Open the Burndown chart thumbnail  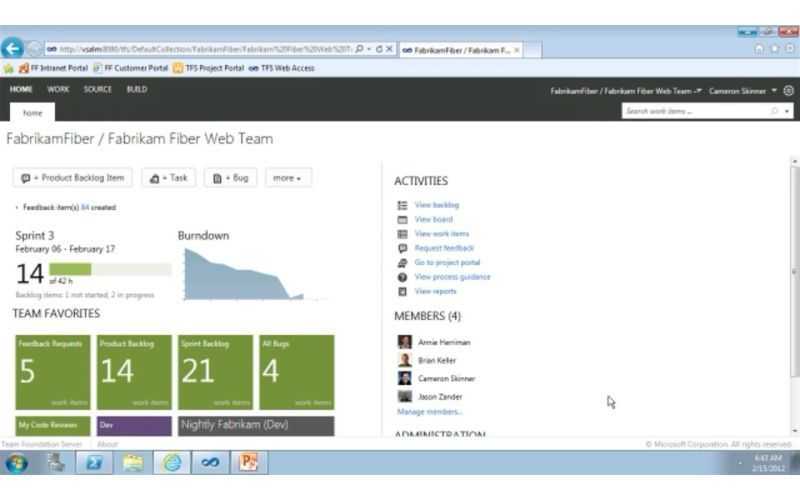point(252,275)
